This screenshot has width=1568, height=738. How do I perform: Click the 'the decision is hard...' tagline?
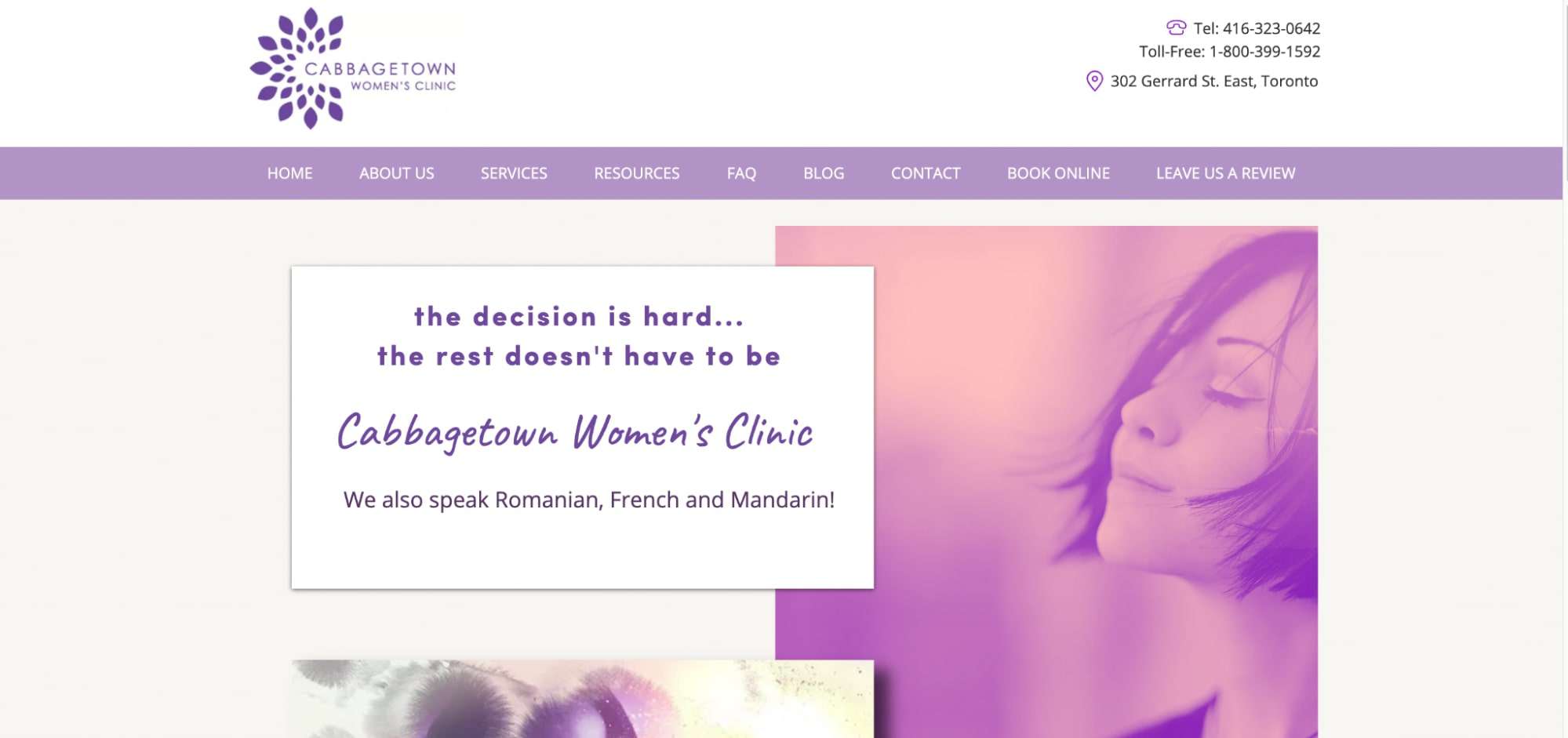579,316
